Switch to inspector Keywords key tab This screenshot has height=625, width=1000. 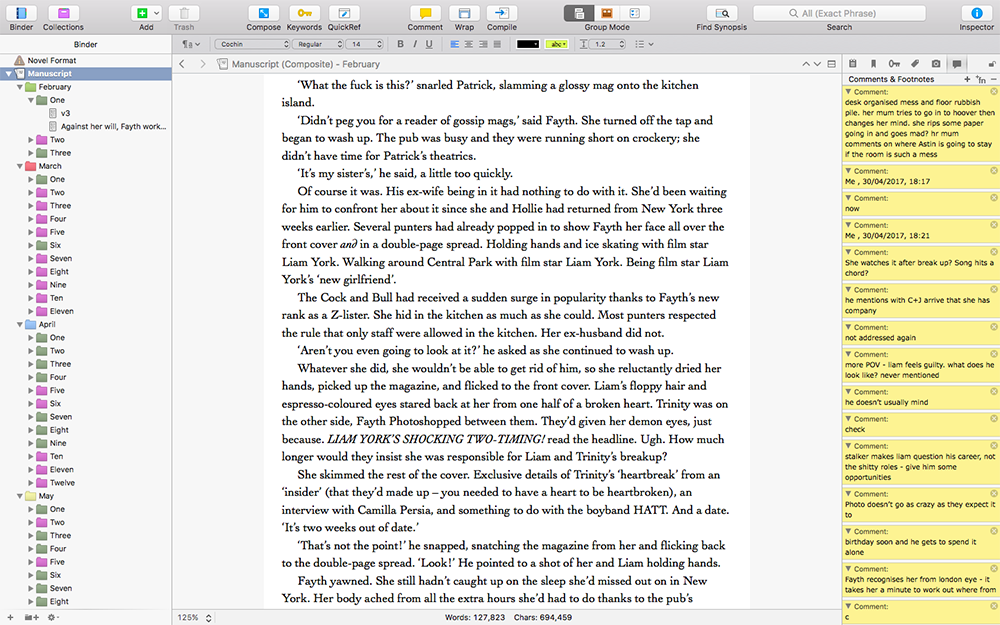point(894,64)
